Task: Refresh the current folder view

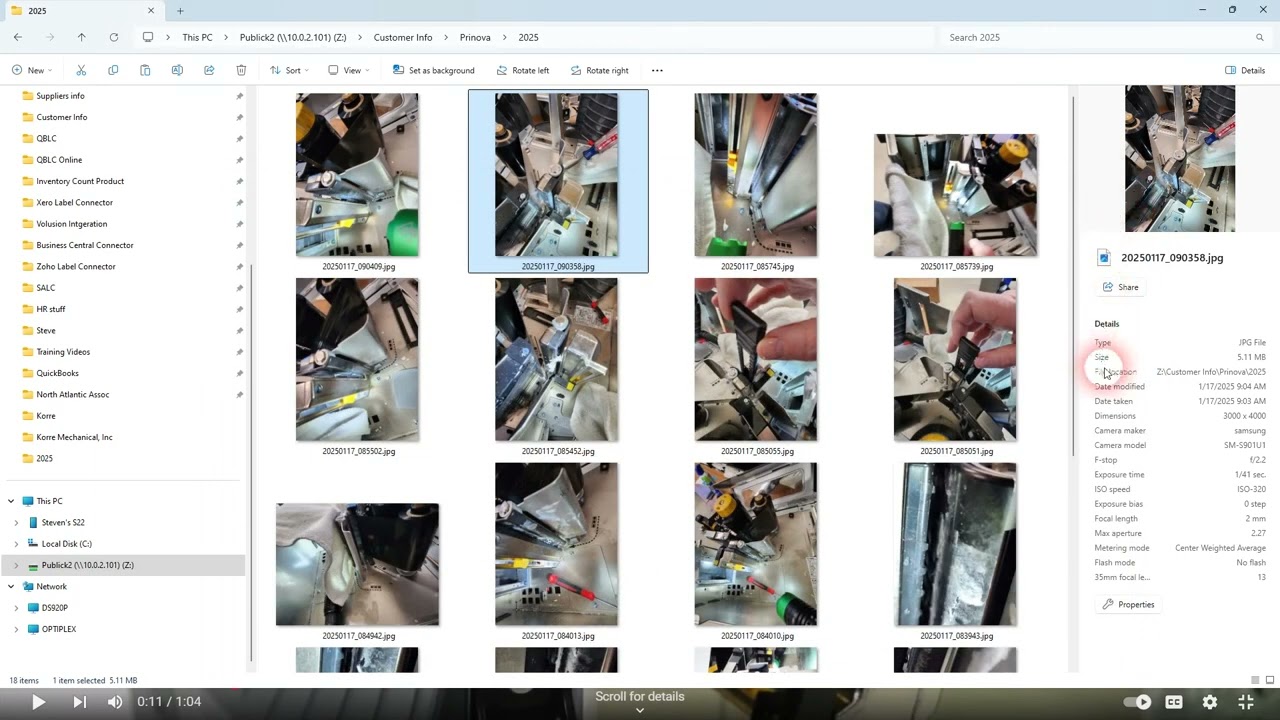Action: 114,37
